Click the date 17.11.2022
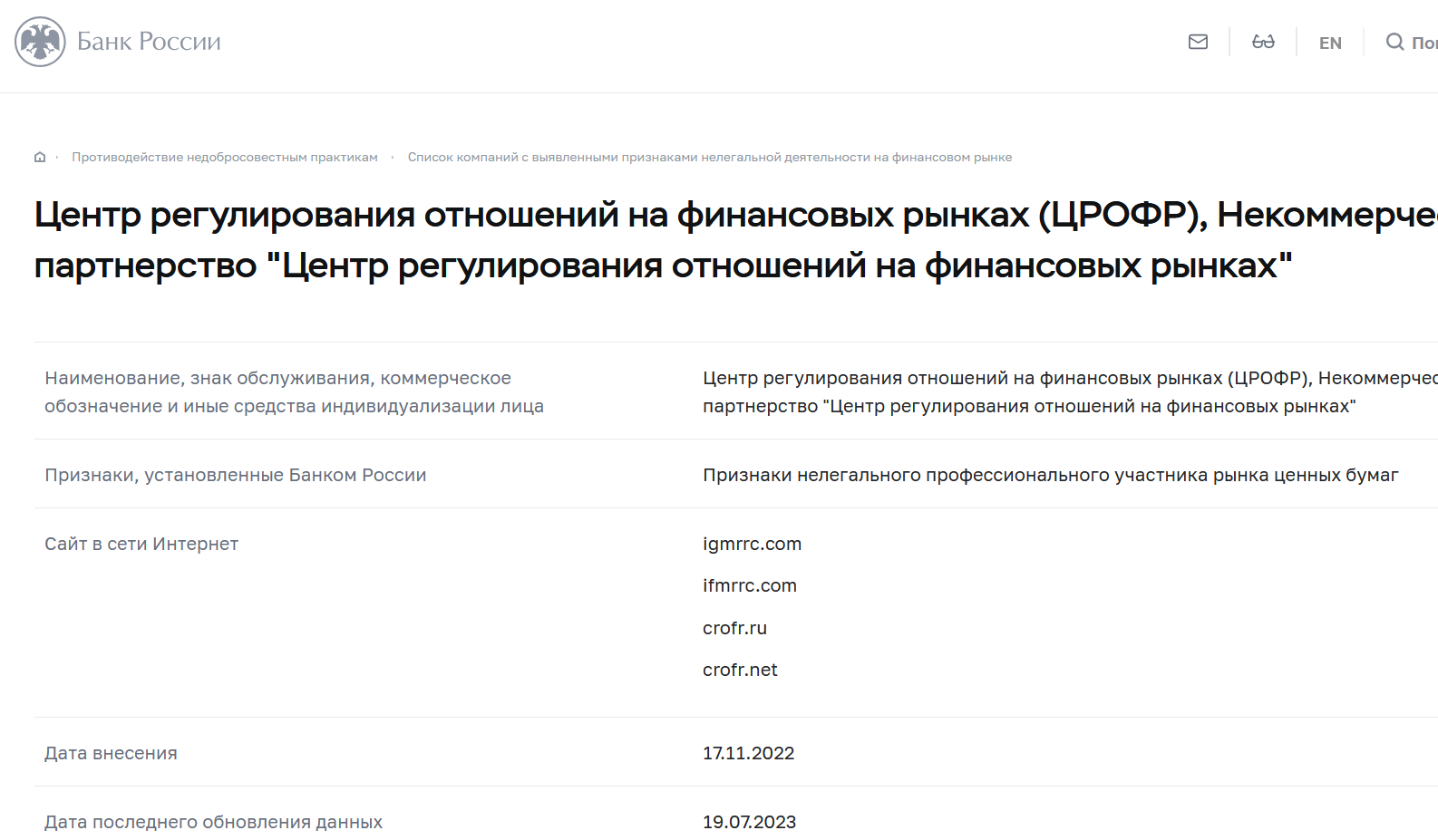Screen dimensions: 1438x840 [748, 753]
